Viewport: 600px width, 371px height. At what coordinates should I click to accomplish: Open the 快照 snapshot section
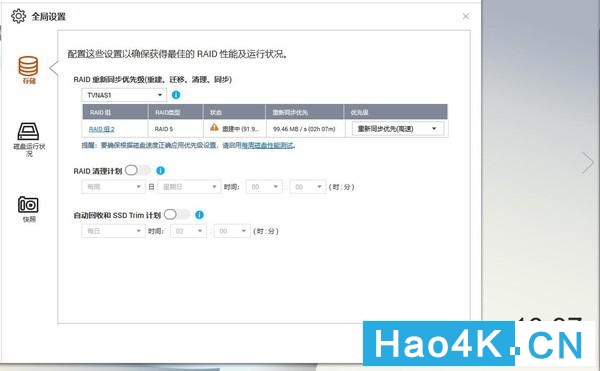[28, 209]
